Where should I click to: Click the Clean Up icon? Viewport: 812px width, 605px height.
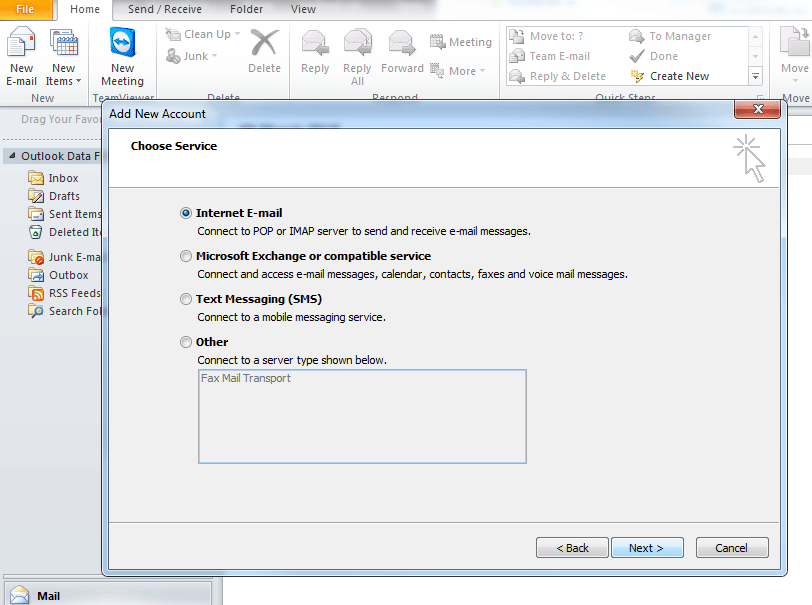[x=172, y=34]
